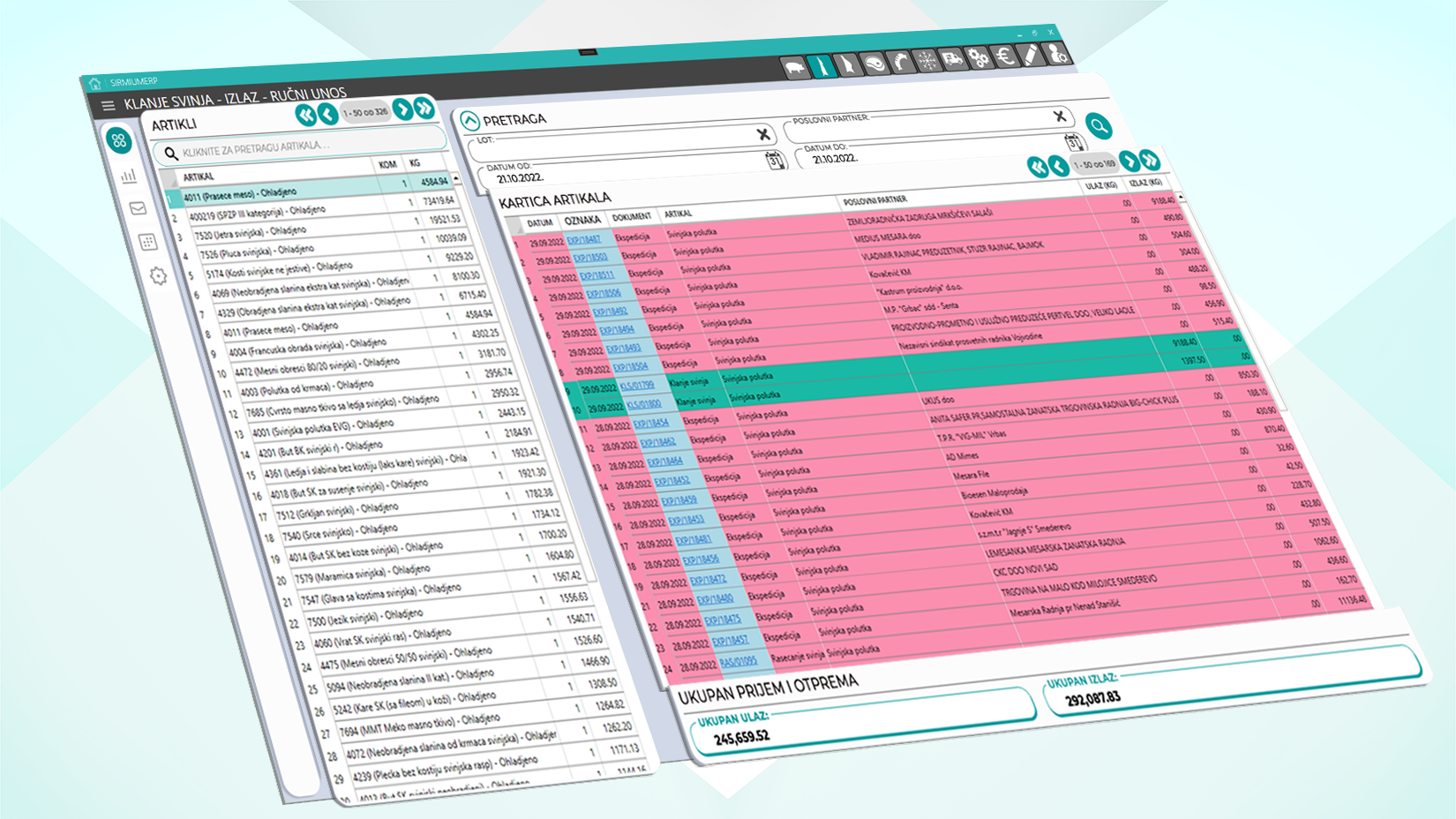Screen dimensions: 1456x819
Task: Open document link EXP/18487
Action: pos(583,239)
